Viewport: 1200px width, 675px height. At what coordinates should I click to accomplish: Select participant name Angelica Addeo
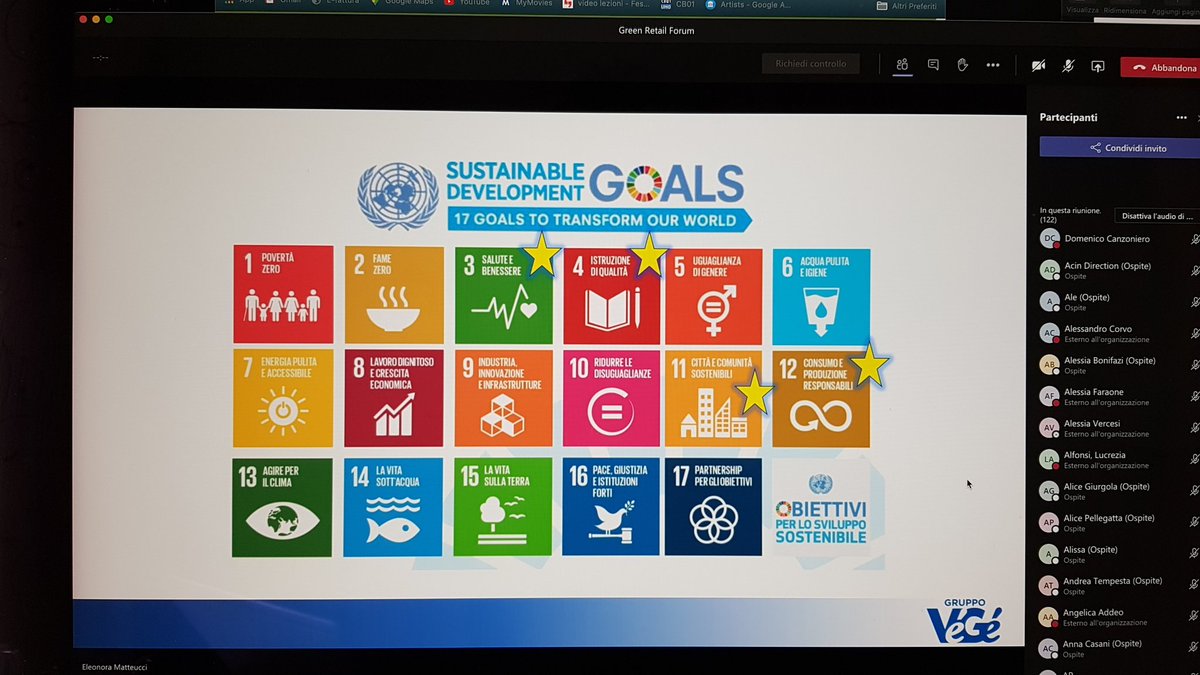coord(1095,612)
